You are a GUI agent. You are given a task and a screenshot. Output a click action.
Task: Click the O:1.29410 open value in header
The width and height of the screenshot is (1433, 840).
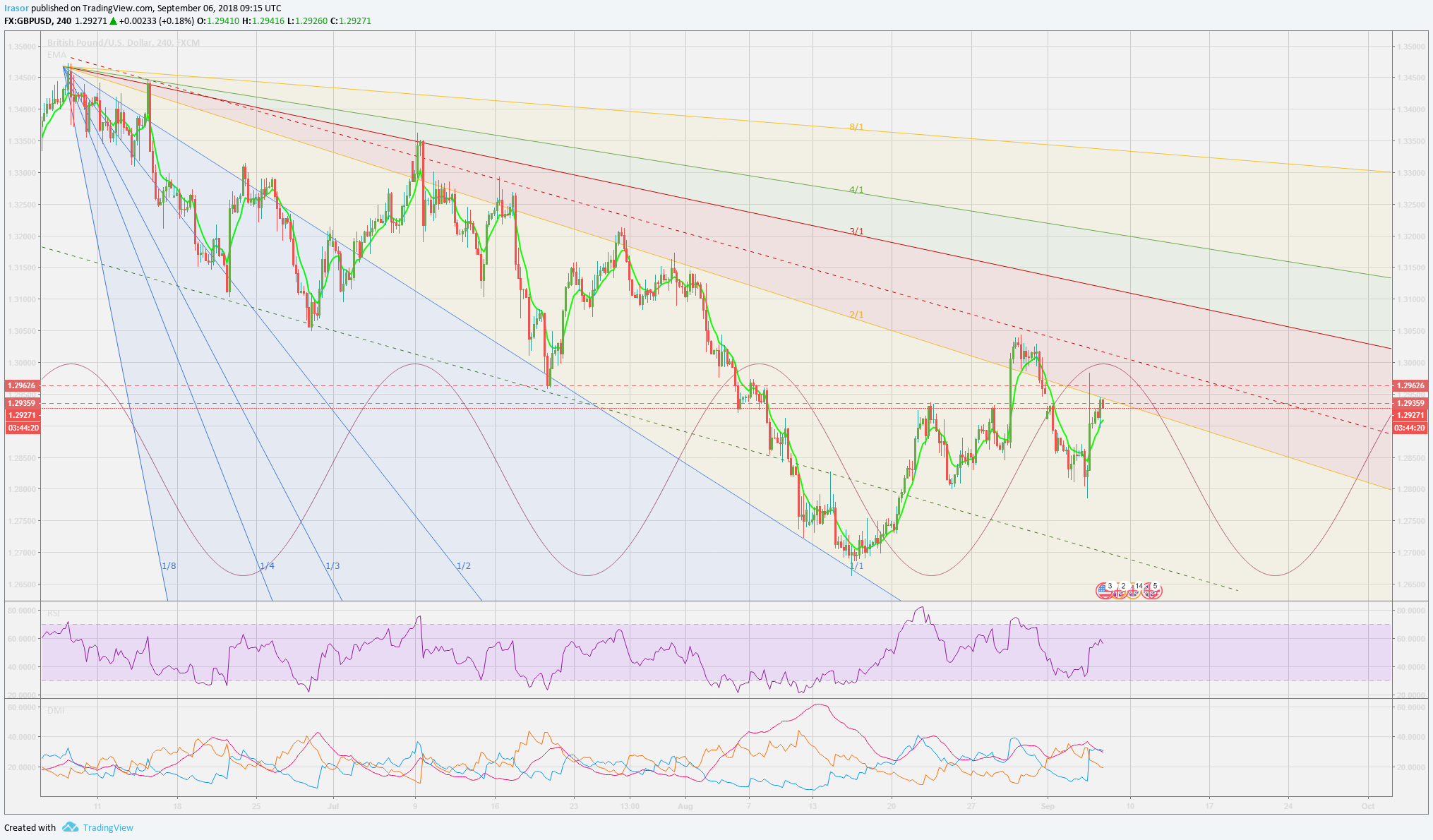pyautogui.click(x=217, y=21)
